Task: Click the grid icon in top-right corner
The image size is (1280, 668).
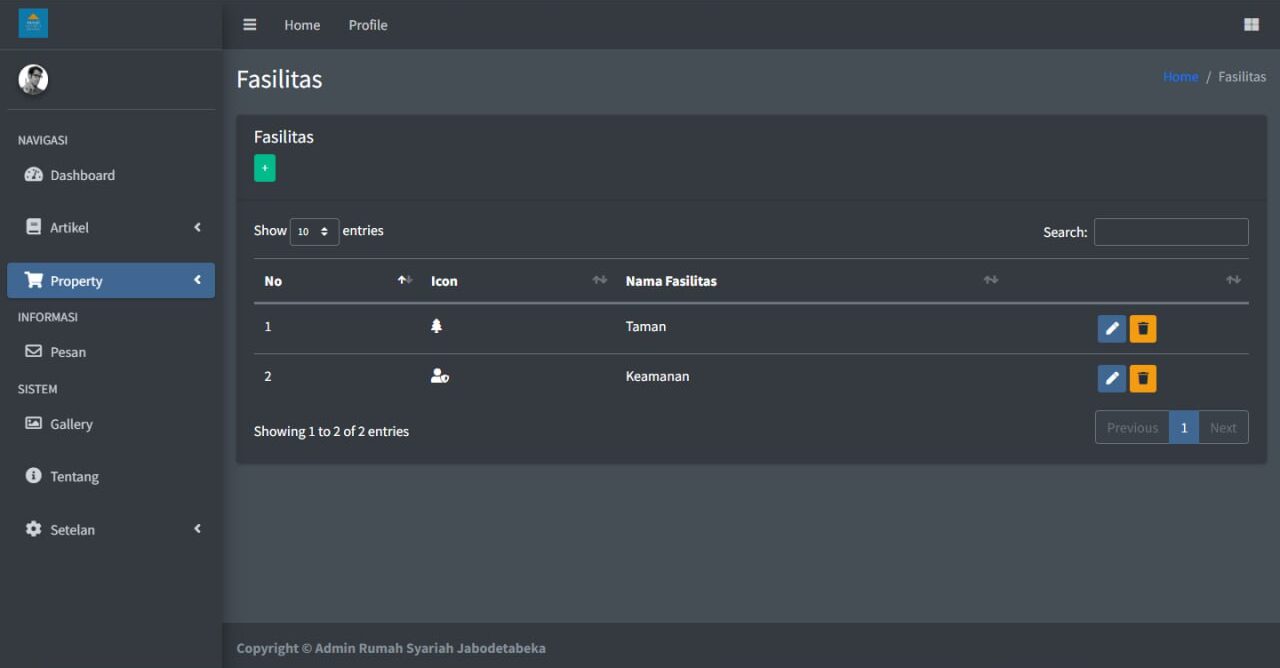Action: [1251, 25]
